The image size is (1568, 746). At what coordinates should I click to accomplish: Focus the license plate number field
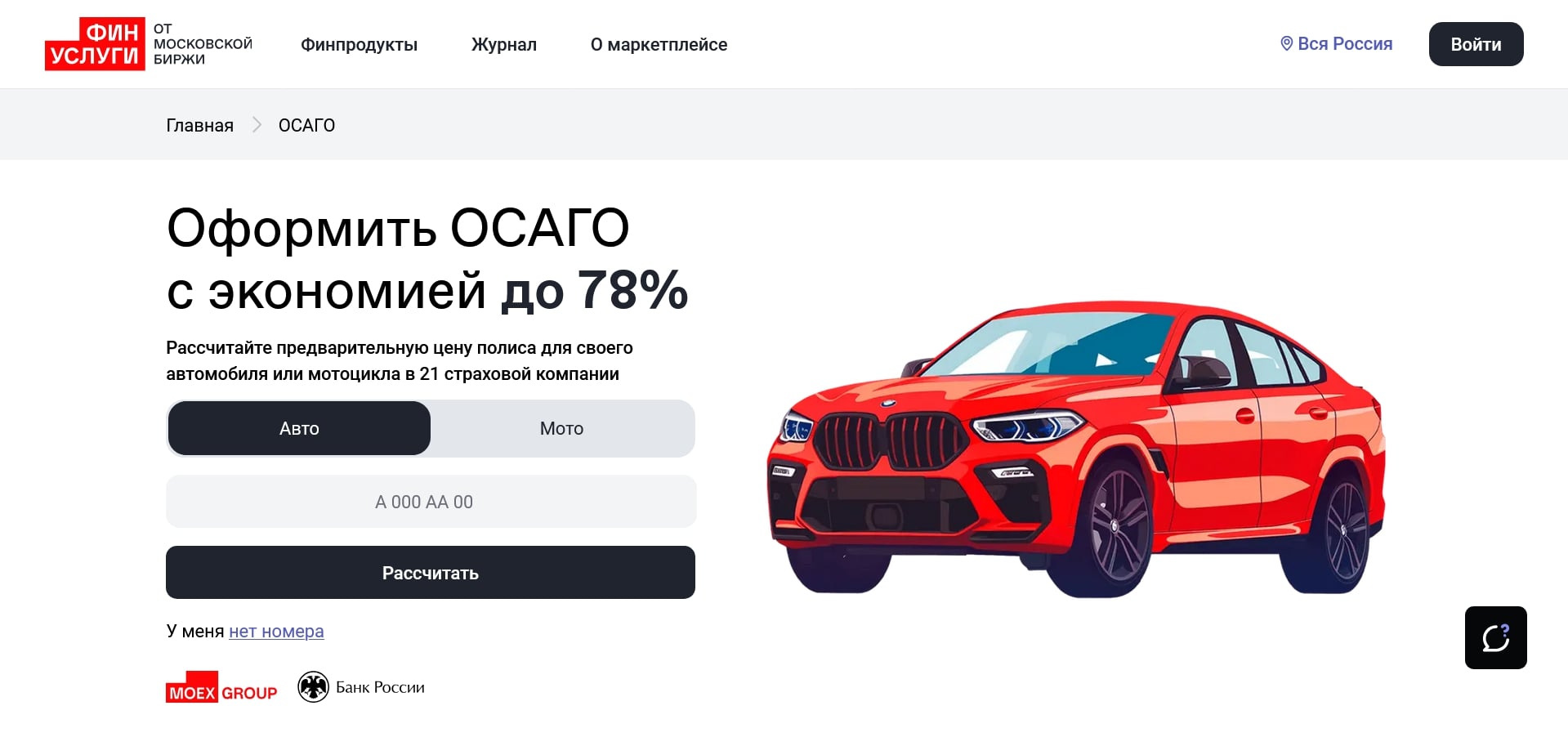(431, 502)
